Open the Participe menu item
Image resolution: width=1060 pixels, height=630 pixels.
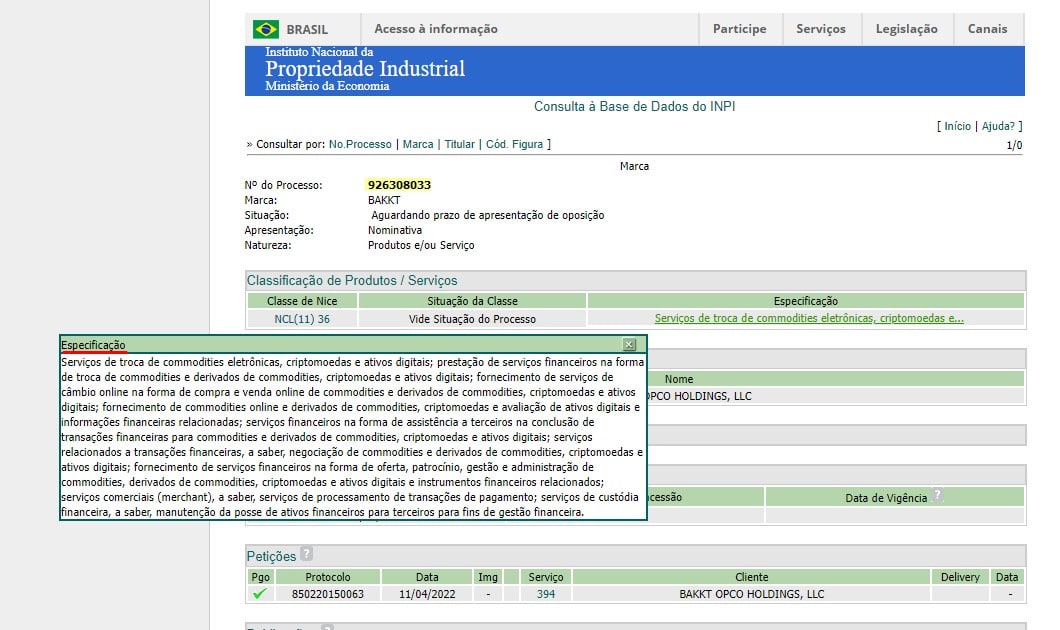pos(740,29)
